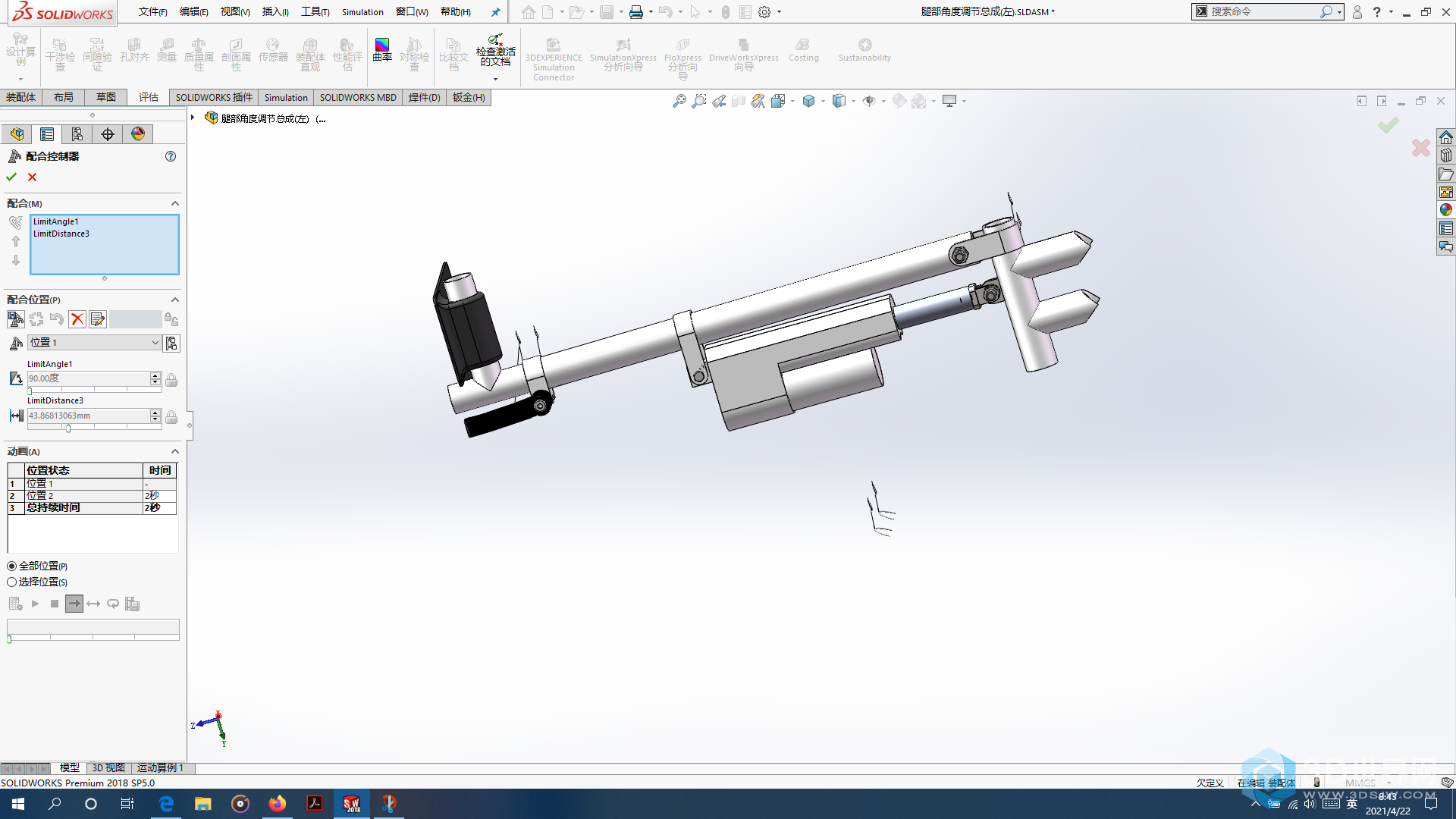The height and width of the screenshot is (819, 1456).
Task: Collapse the 动画(A) section
Action: point(175,451)
